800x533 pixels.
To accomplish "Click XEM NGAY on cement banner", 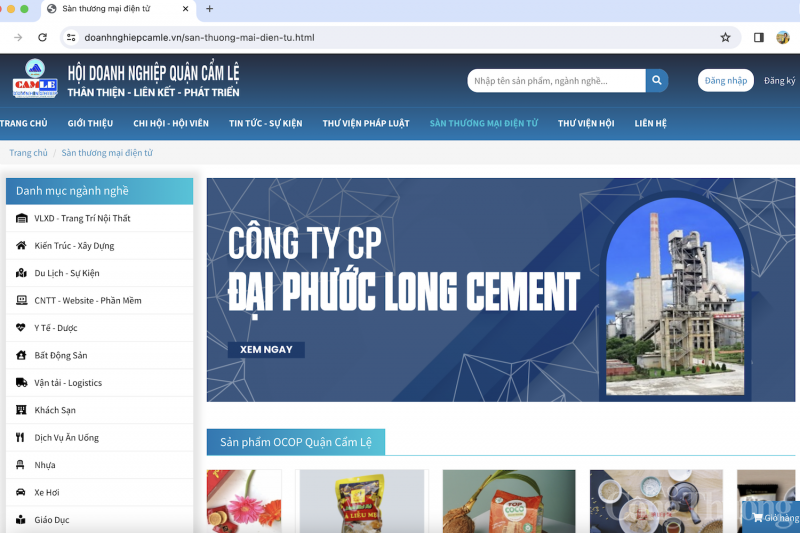I will click(x=266, y=350).
